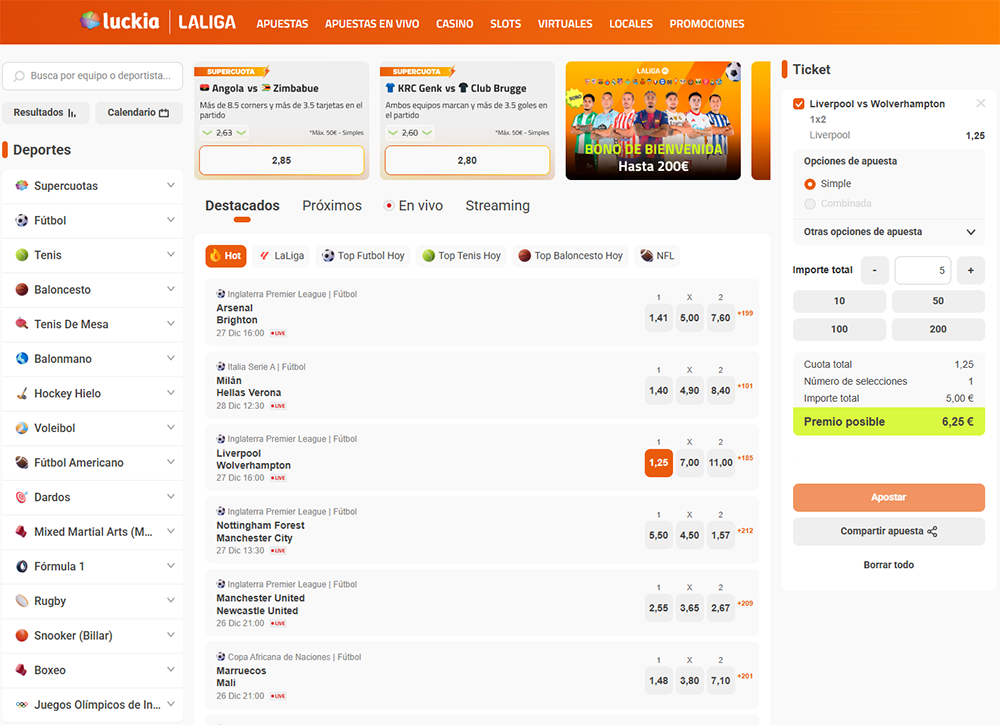1000x725 pixels.
Task: Click the Fórmula 1 helmet icon
Action: [x=22, y=566]
